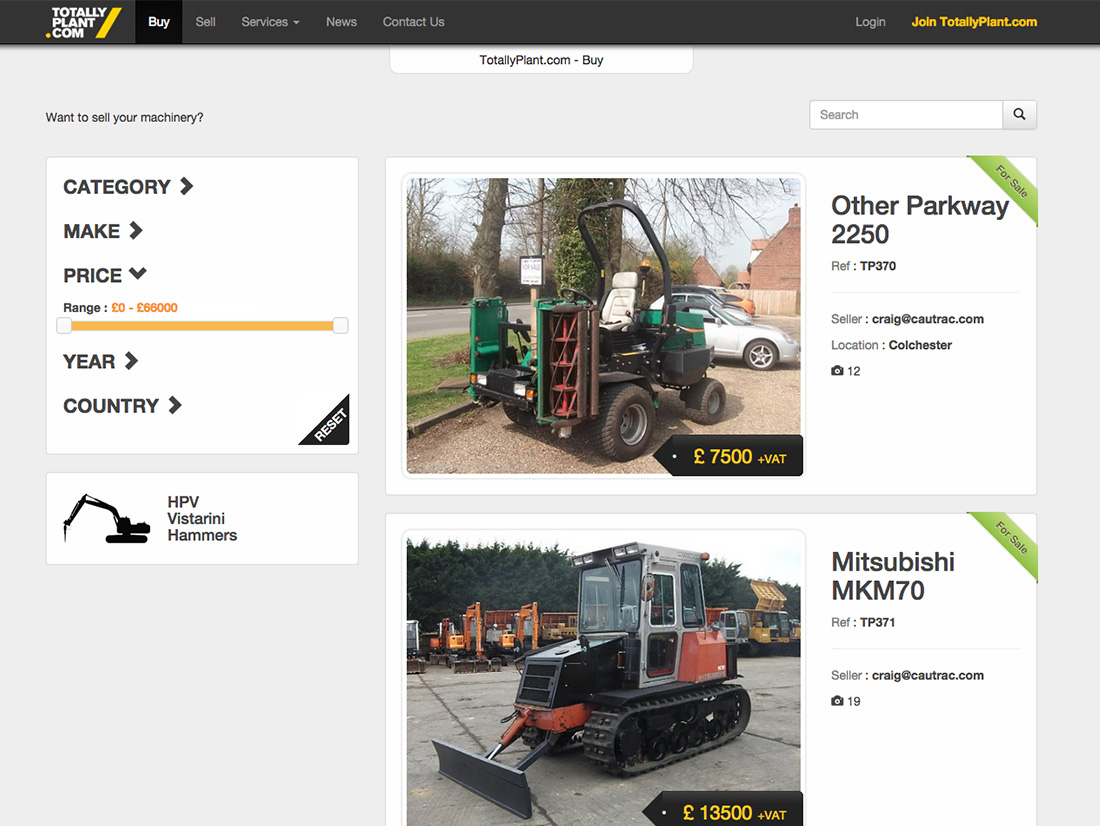Viewport: 1100px width, 826px height.
Task: Click the Ref TP371 text
Action: (x=864, y=622)
